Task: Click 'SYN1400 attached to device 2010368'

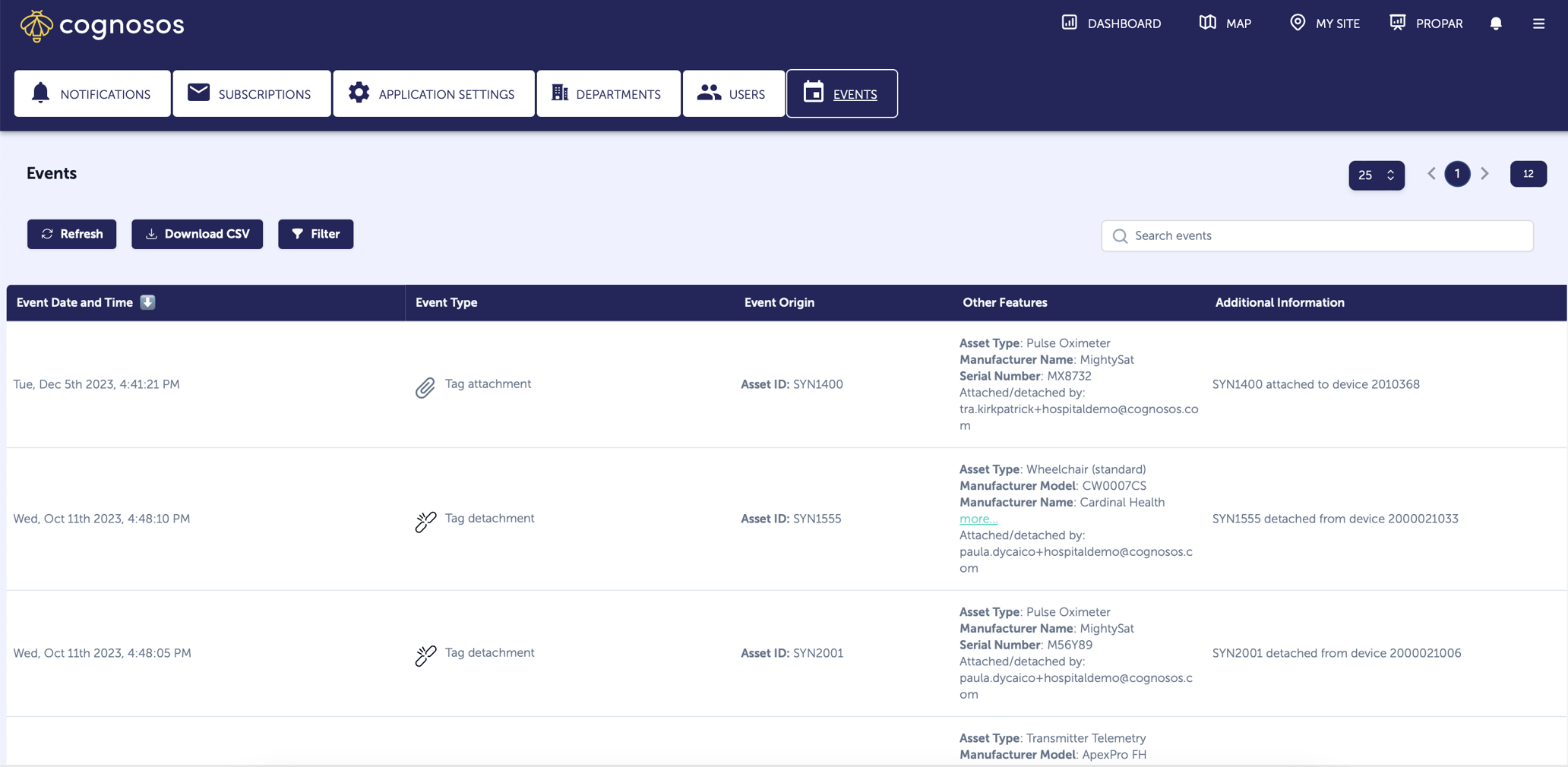Action: (1316, 384)
